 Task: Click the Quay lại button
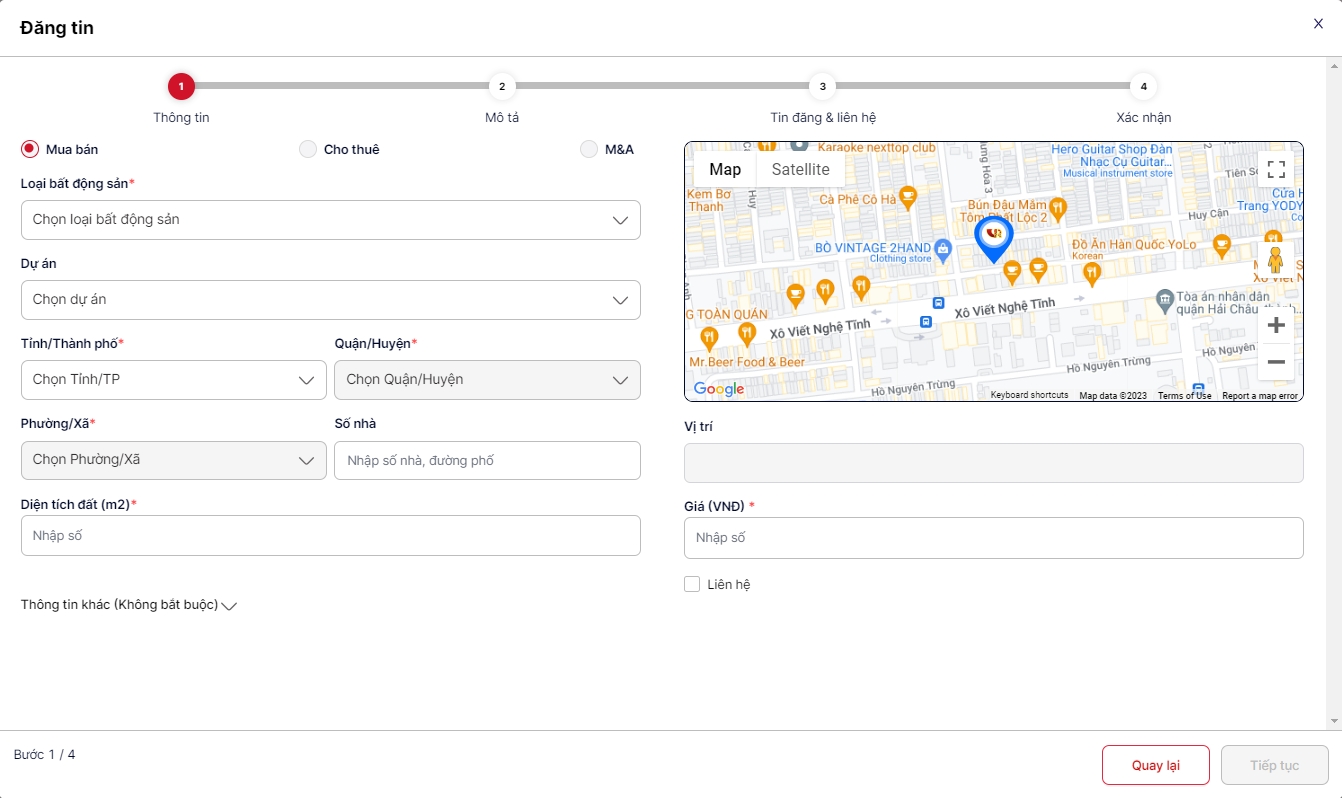pyautogui.click(x=1155, y=765)
